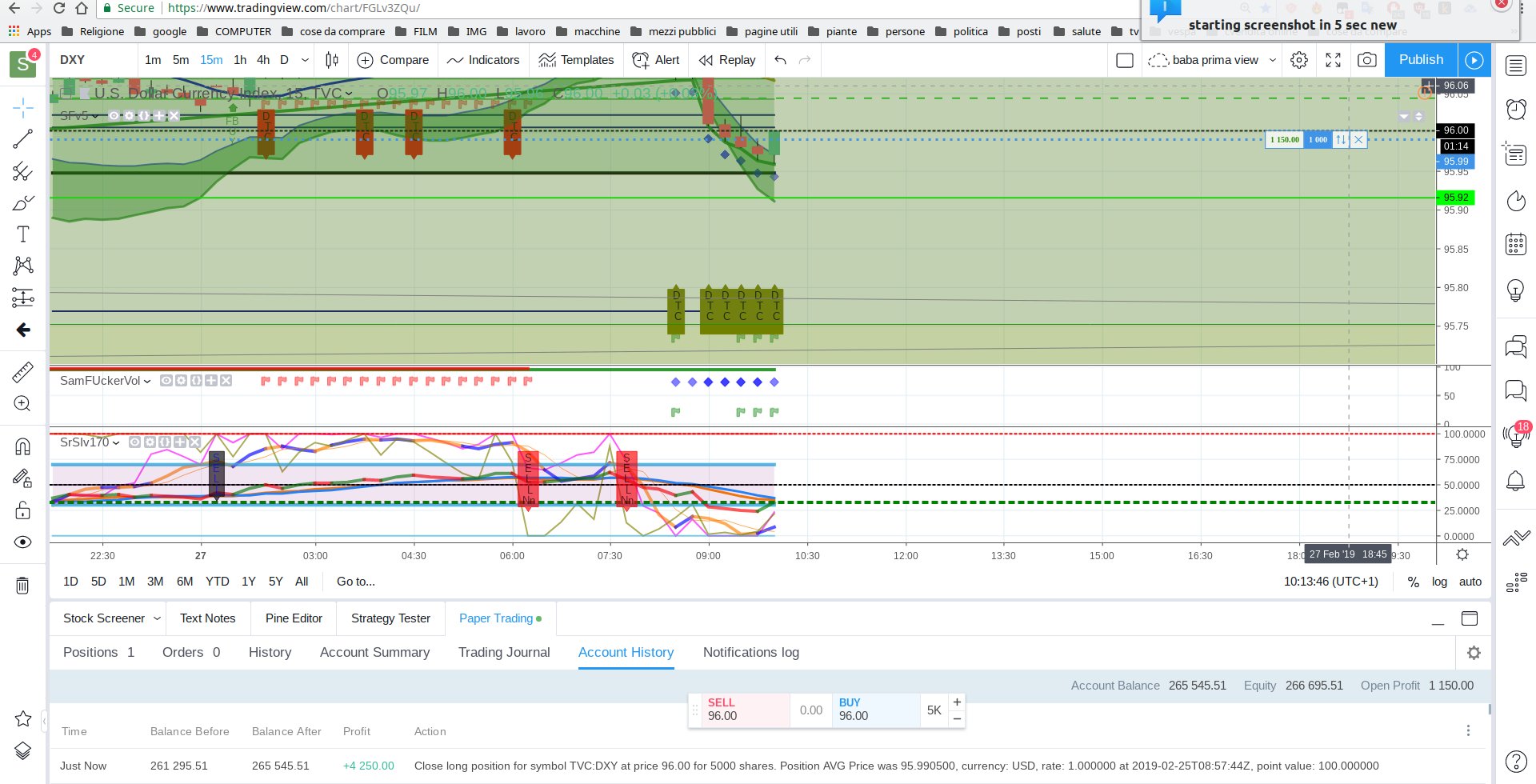Open Go to... date selector
The width and height of the screenshot is (1536, 784).
pos(356,582)
